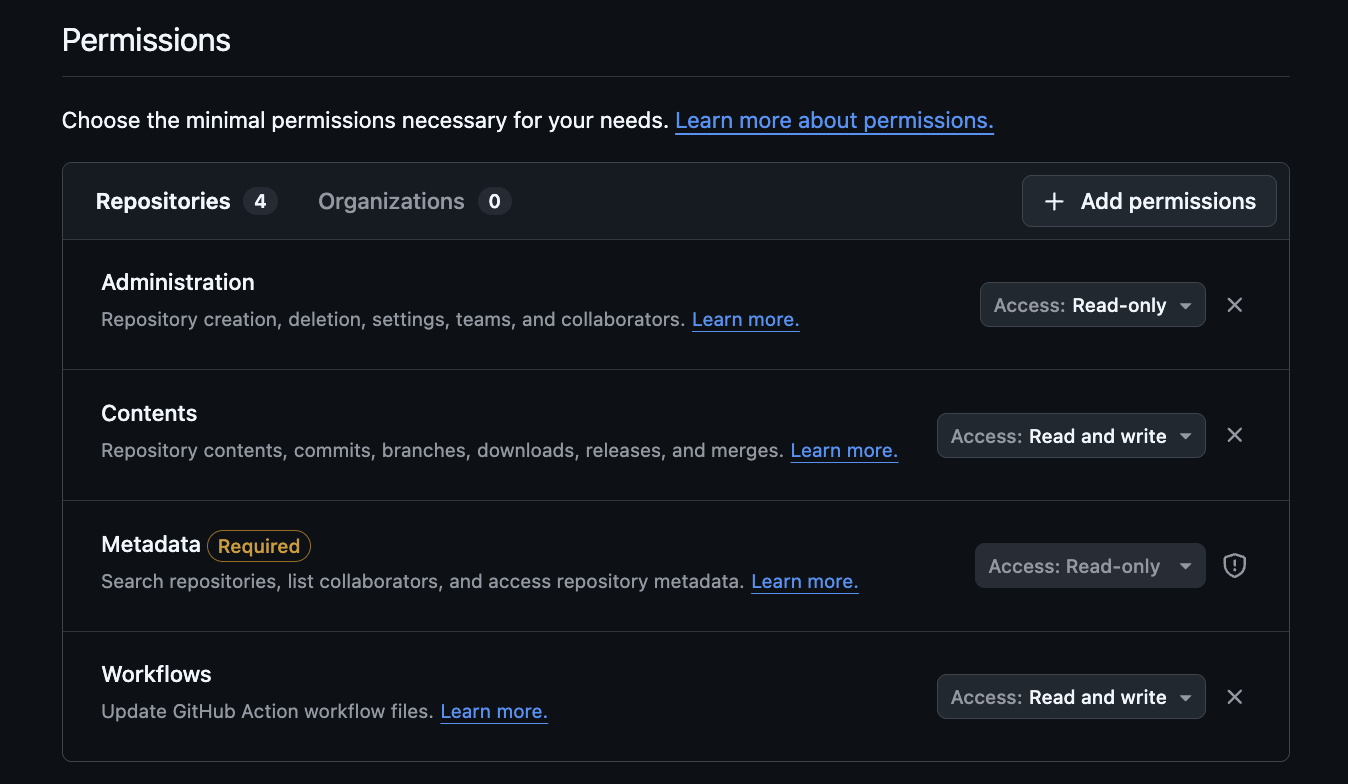Open the Metadata Read-only access dropdown
Viewport: 1348px width, 784px height.
1089,565
